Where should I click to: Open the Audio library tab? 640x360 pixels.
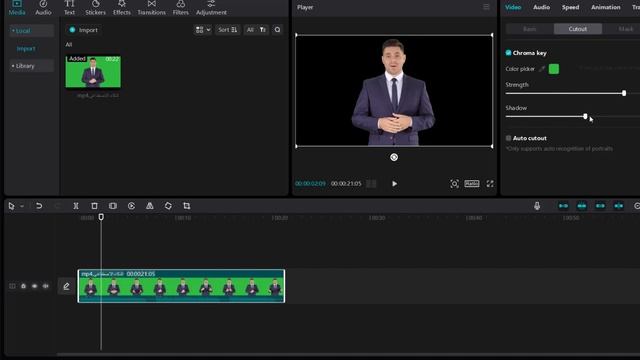click(x=43, y=7)
